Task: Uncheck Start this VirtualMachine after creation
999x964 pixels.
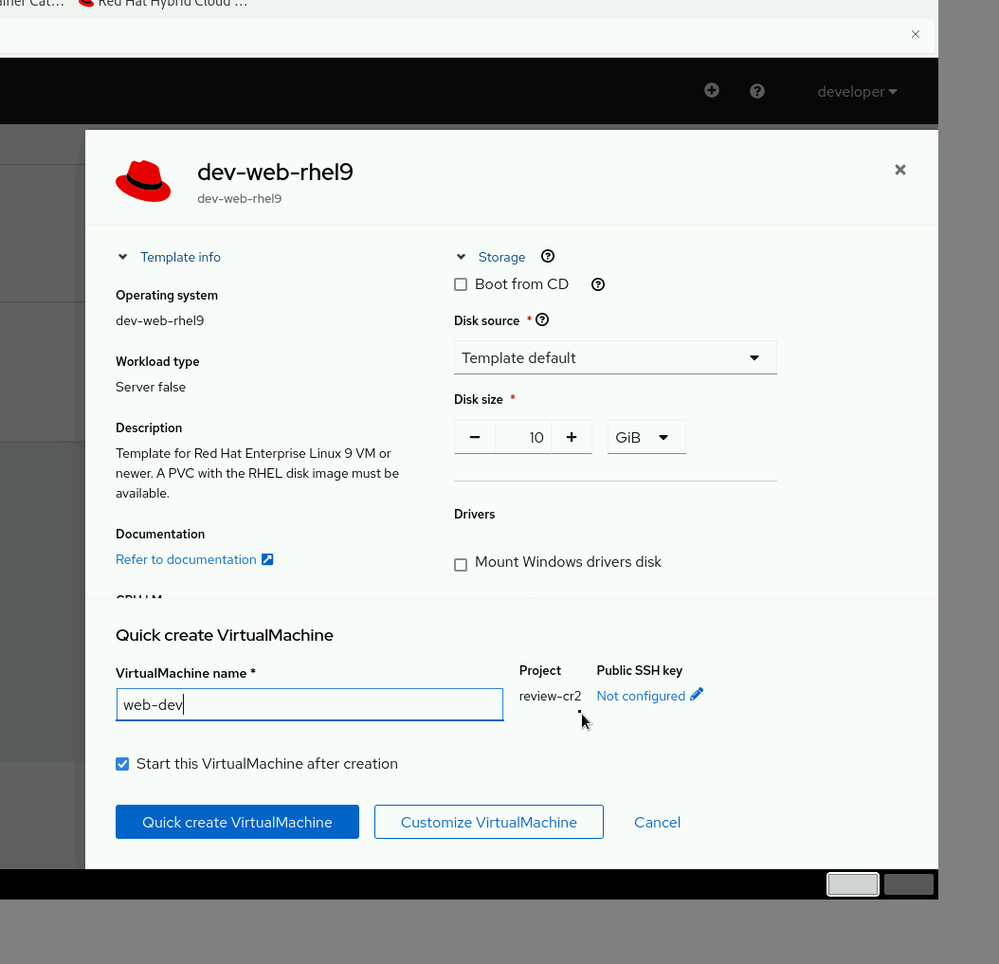Action: tap(123, 764)
